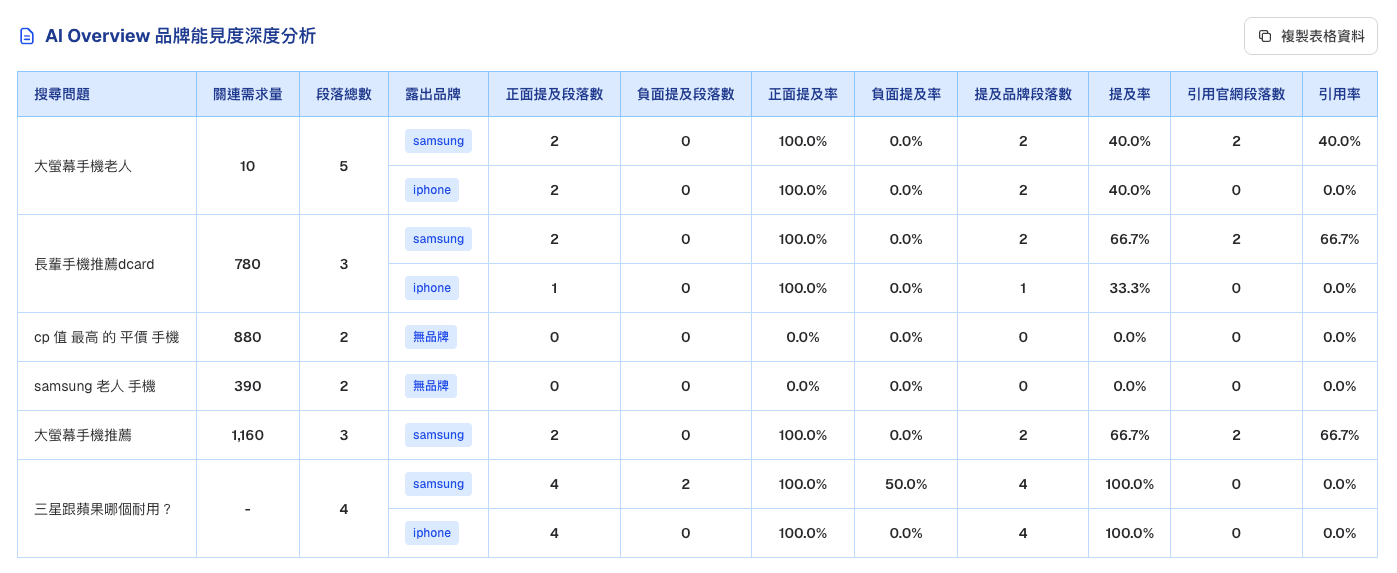Click the 1,160 demand volume cell
Viewport: 1397px width, 573px height.
pos(248,435)
